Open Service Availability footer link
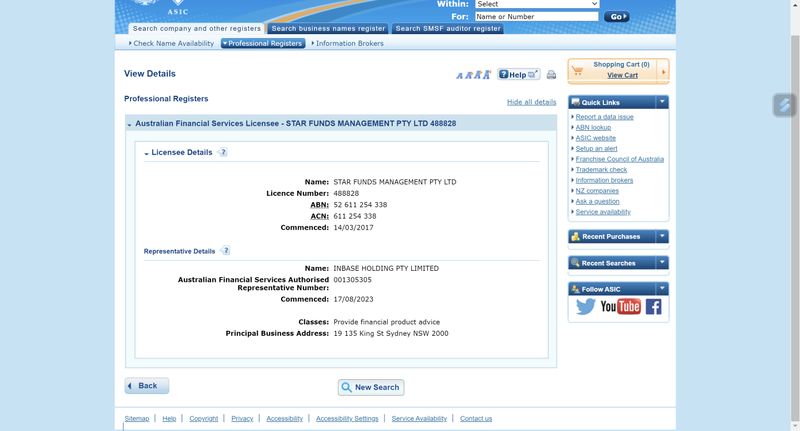Image resolution: width=800 pixels, height=431 pixels. pos(419,418)
